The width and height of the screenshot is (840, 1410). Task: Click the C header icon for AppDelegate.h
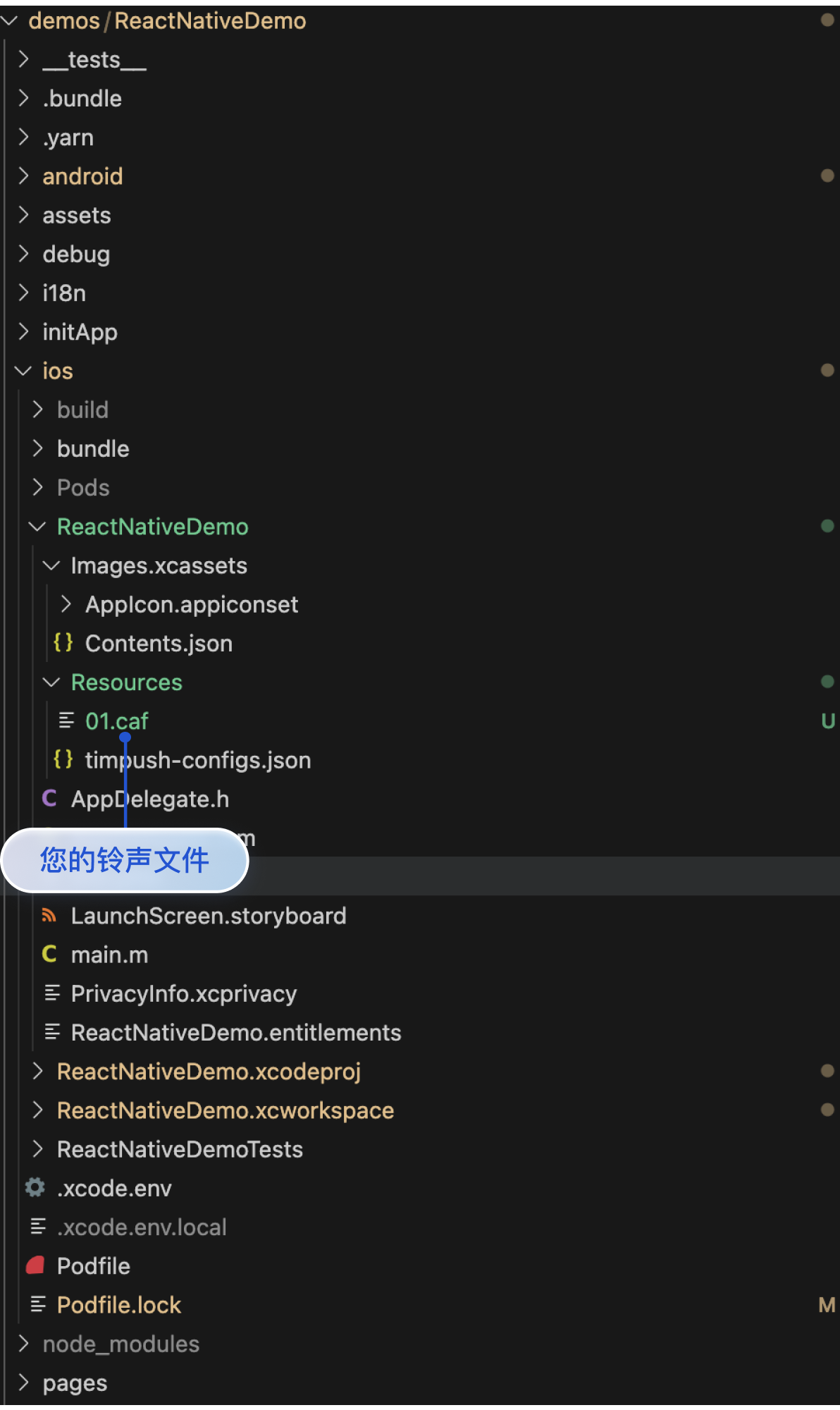click(x=49, y=799)
